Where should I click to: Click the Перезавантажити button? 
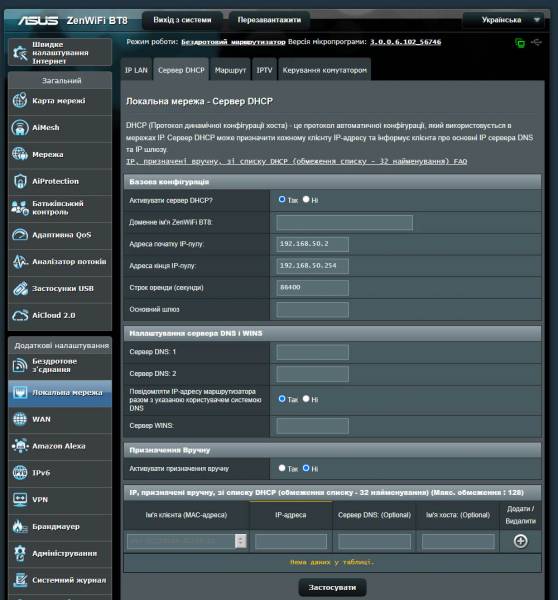click(x=269, y=20)
